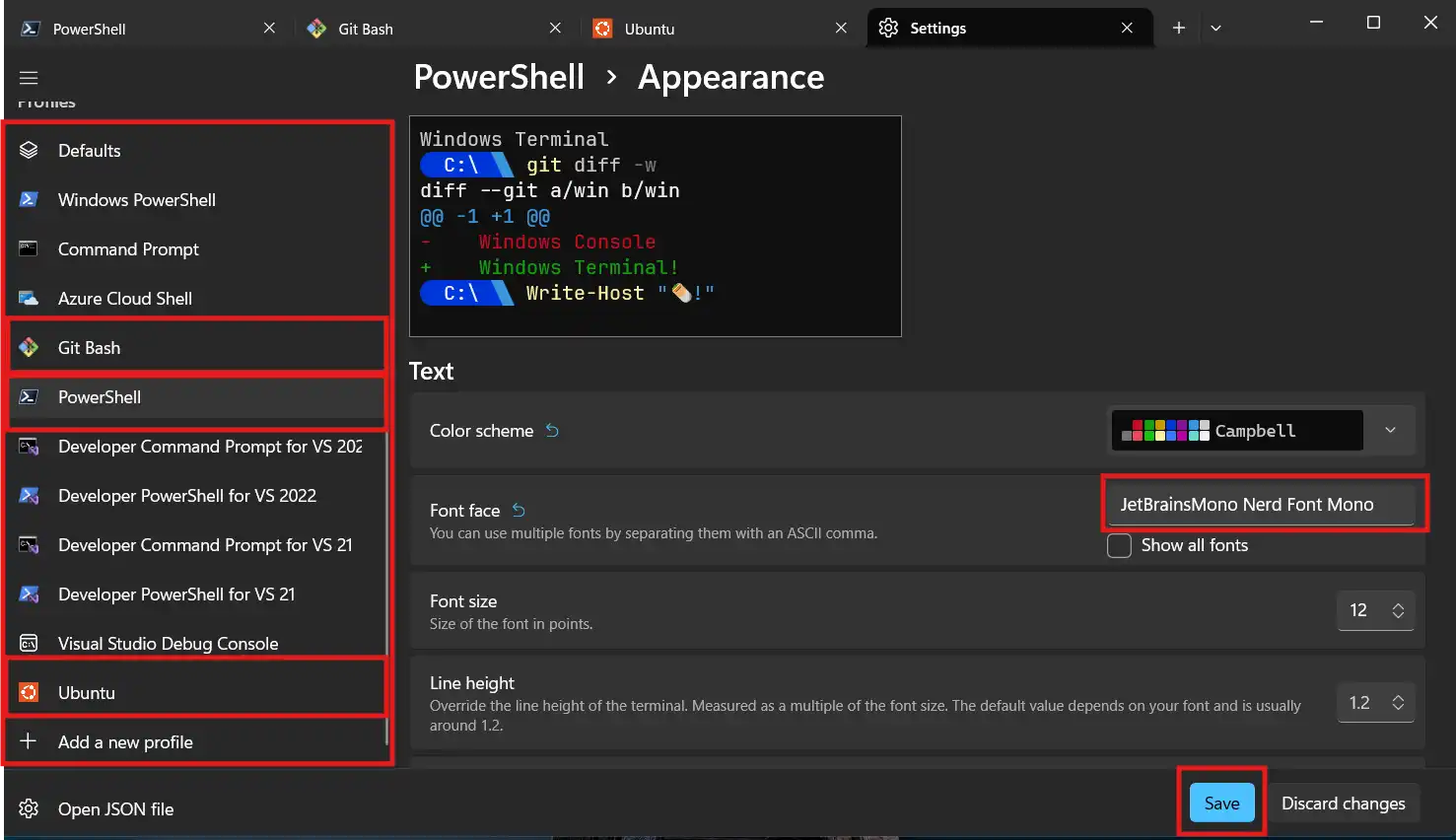Click the plus icon for Add a new profile
The height and width of the screenshot is (840, 1456).
[29, 741]
